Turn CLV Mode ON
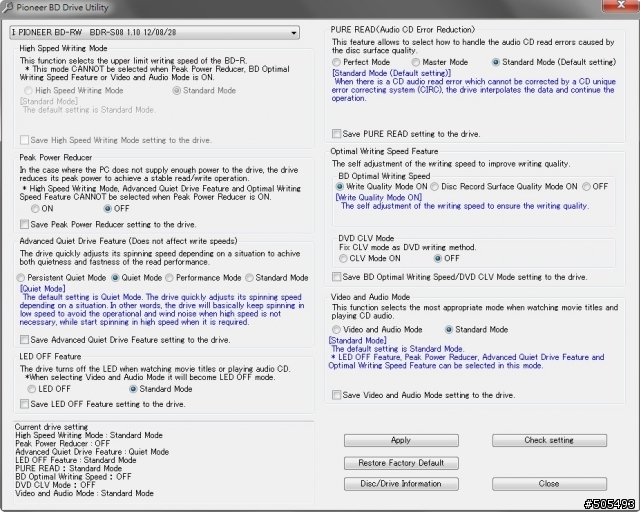 [343, 258]
